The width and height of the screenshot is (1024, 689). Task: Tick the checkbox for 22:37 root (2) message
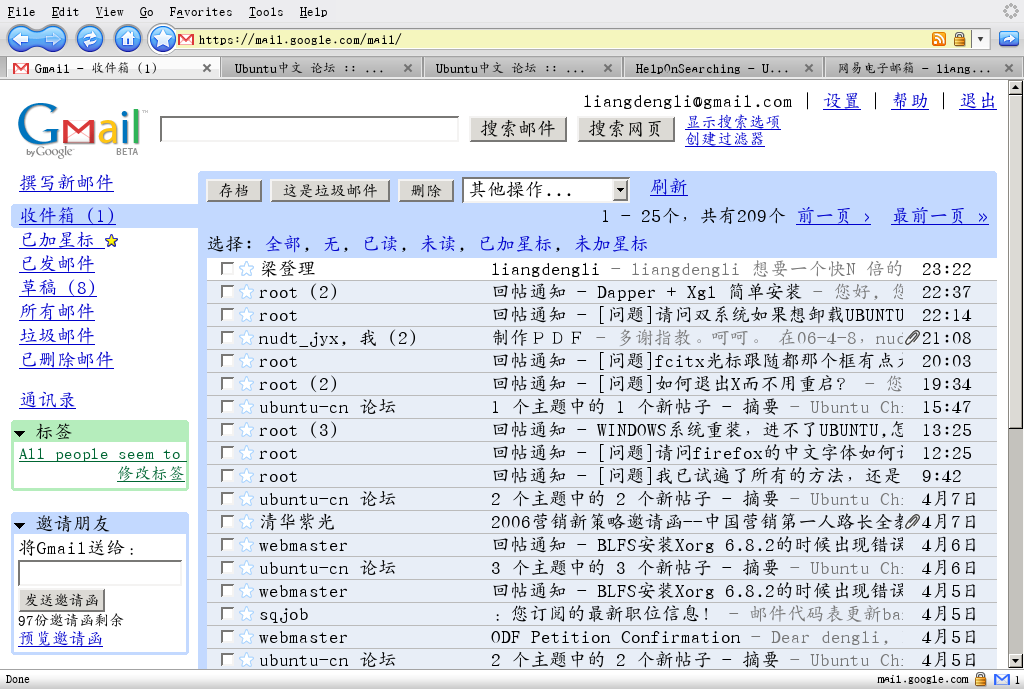pyautogui.click(x=227, y=291)
